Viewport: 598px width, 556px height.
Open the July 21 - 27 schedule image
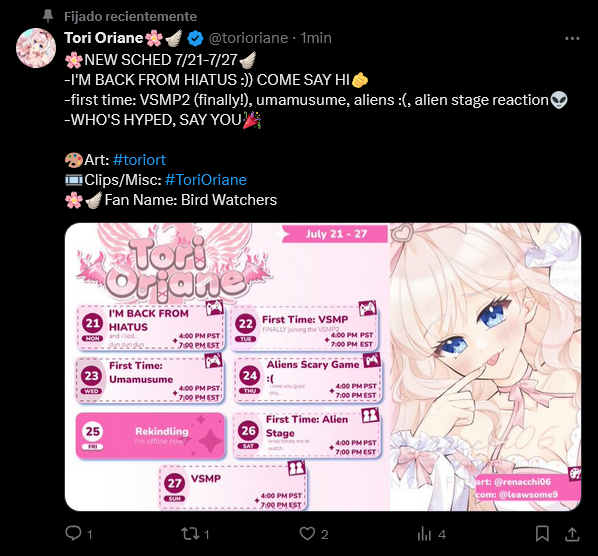pyautogui.click(x=323, y=367)
